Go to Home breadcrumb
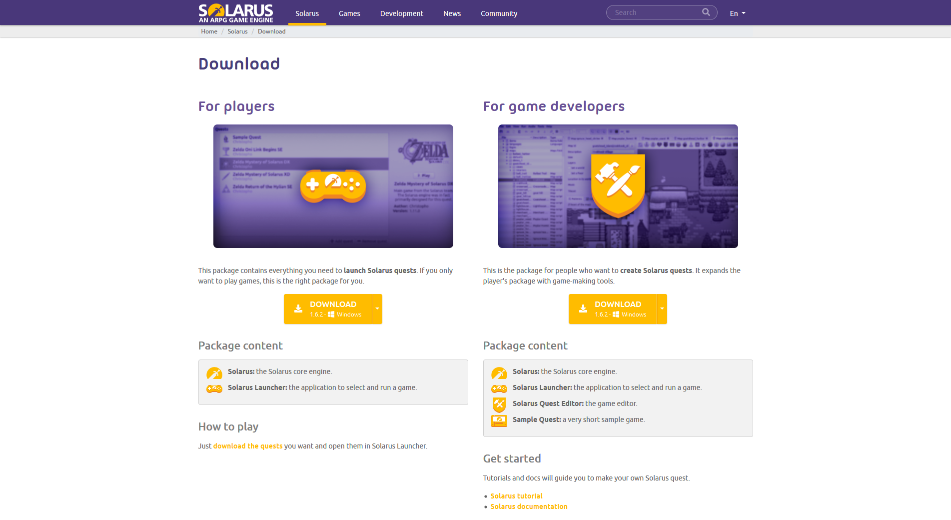 coord(209,32)
